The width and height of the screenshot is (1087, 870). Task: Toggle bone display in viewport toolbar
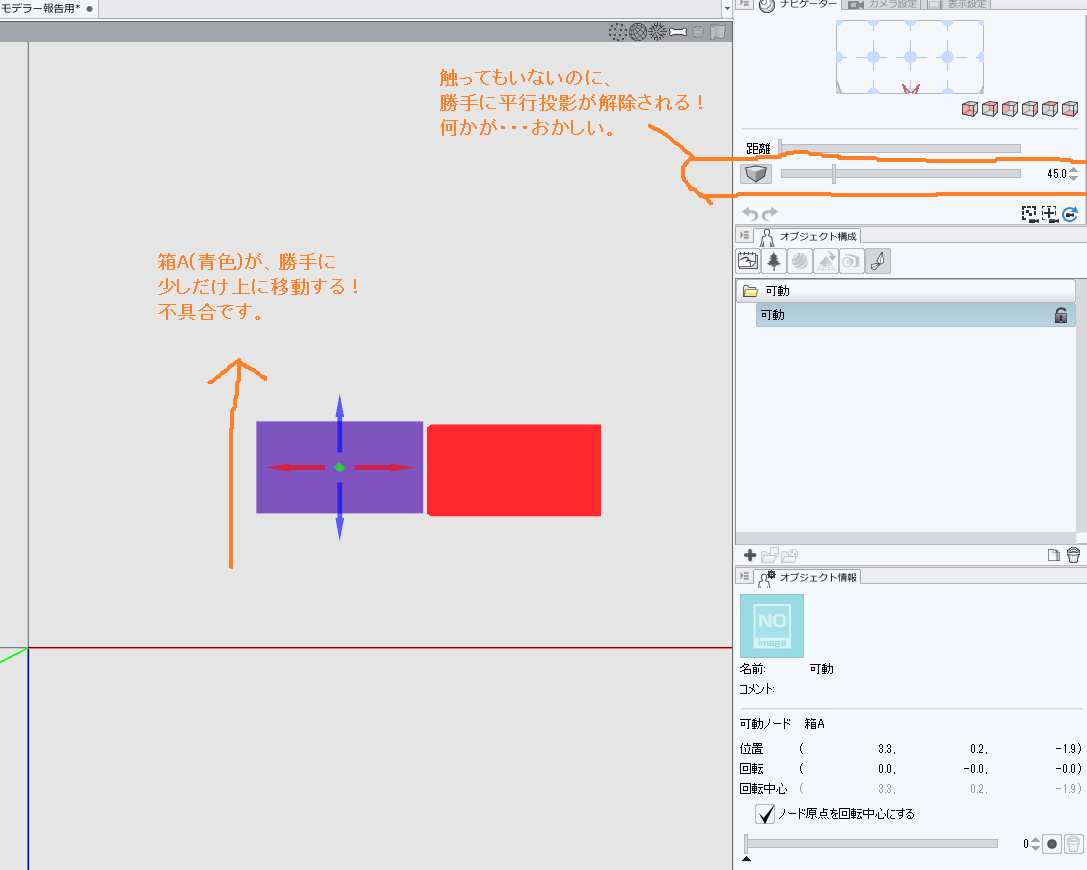pos(677,32)
